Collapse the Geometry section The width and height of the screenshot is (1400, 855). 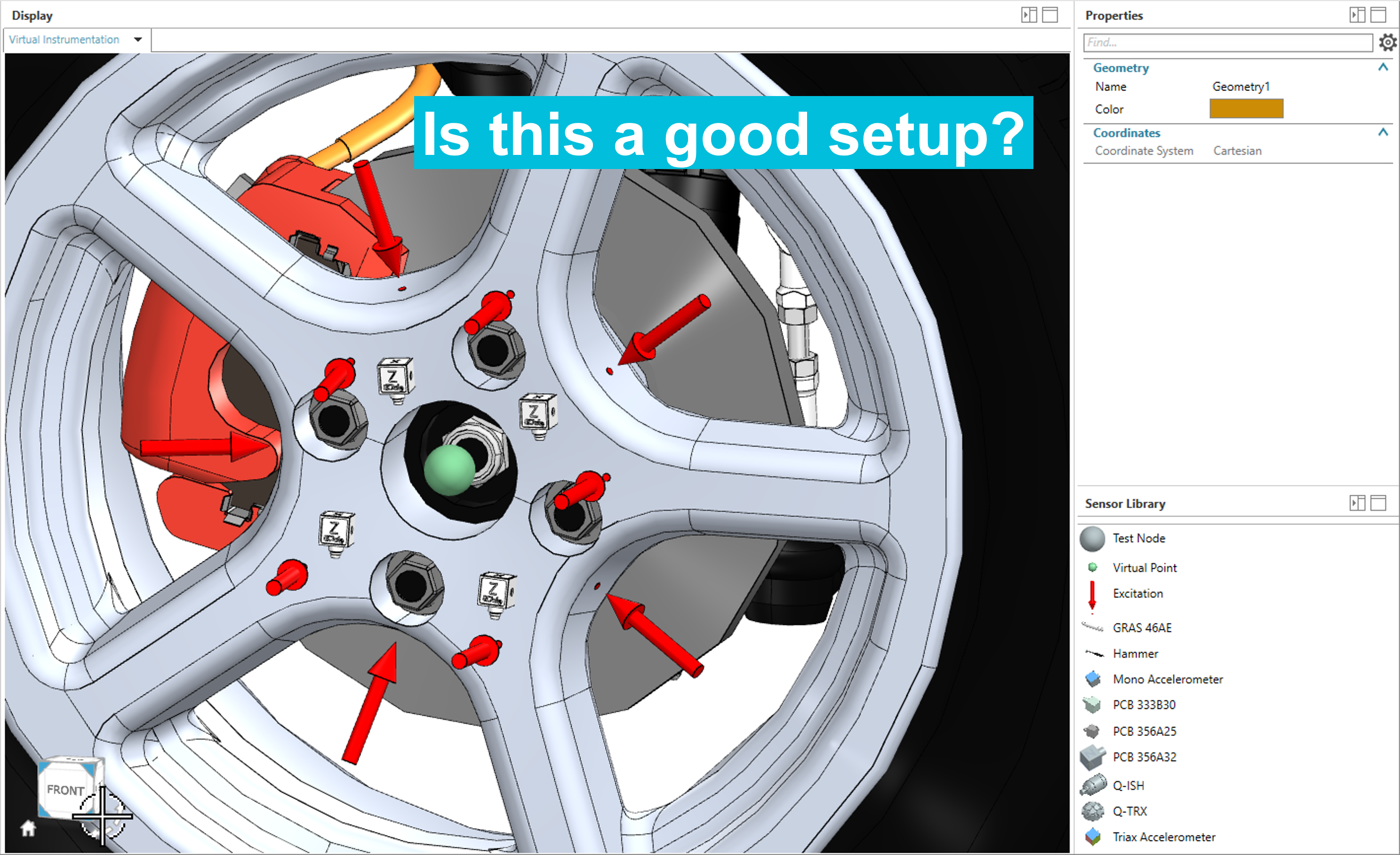pos(1383,68)
